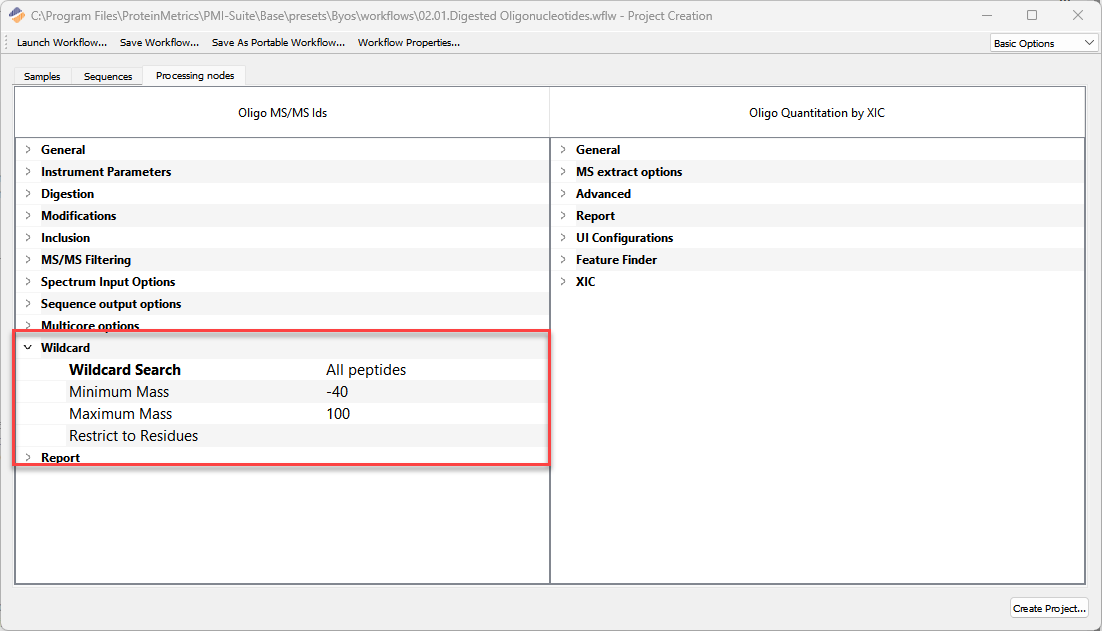The height and width of the screenshot is (631, 1102).
Task: Click the Byos app icon in title bar
Action: (16, 16)
